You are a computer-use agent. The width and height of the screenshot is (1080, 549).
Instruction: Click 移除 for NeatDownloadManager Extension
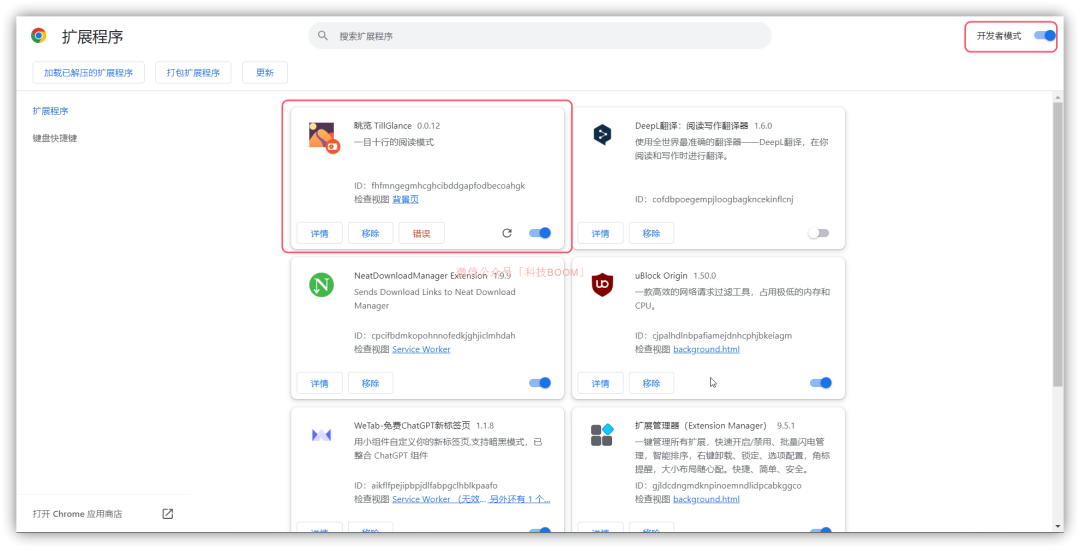(371, 383)
